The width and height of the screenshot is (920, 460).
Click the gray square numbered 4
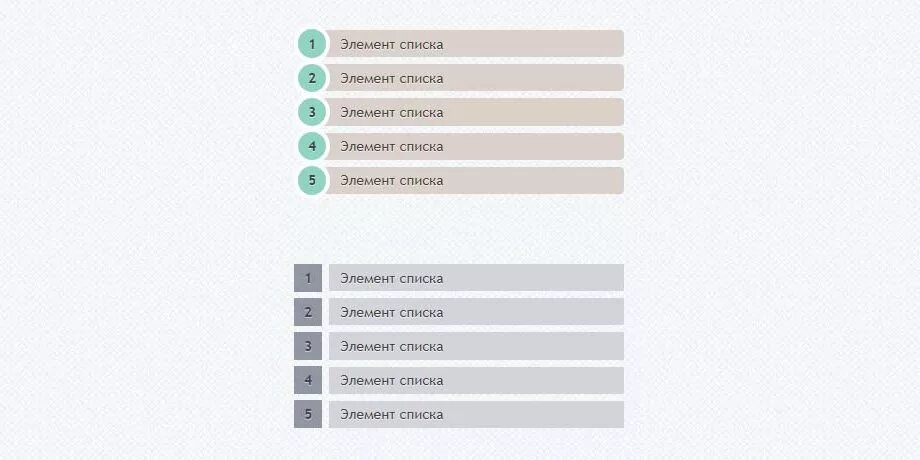(308, 380)
